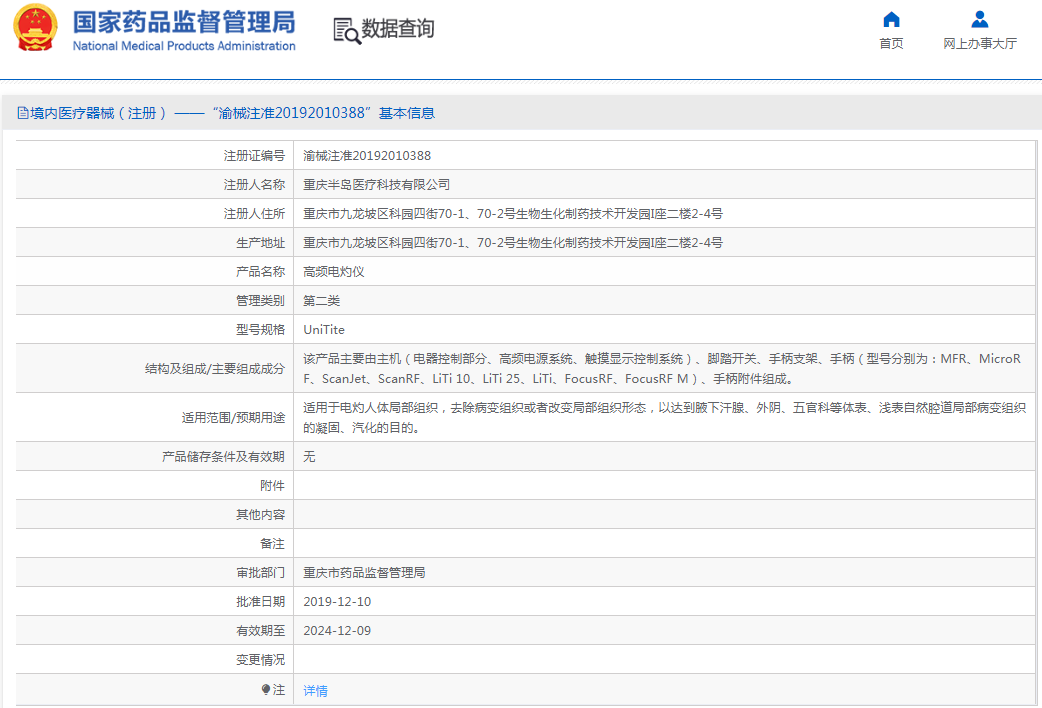Viewport: 1042px width, 708px height.
Task: Open the 数据查询 heading link
Action: coord(397,29)
